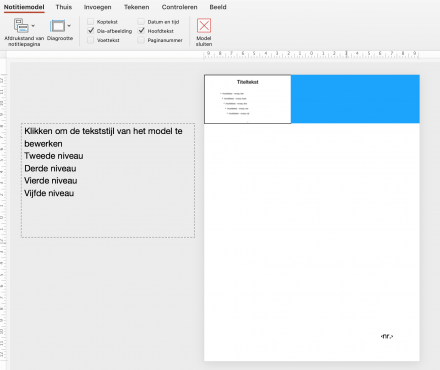Image resolution: width=440 pixels, height=370 pixels.
Task: Enable the Voettekst checkbox
Action: (90, 40)
